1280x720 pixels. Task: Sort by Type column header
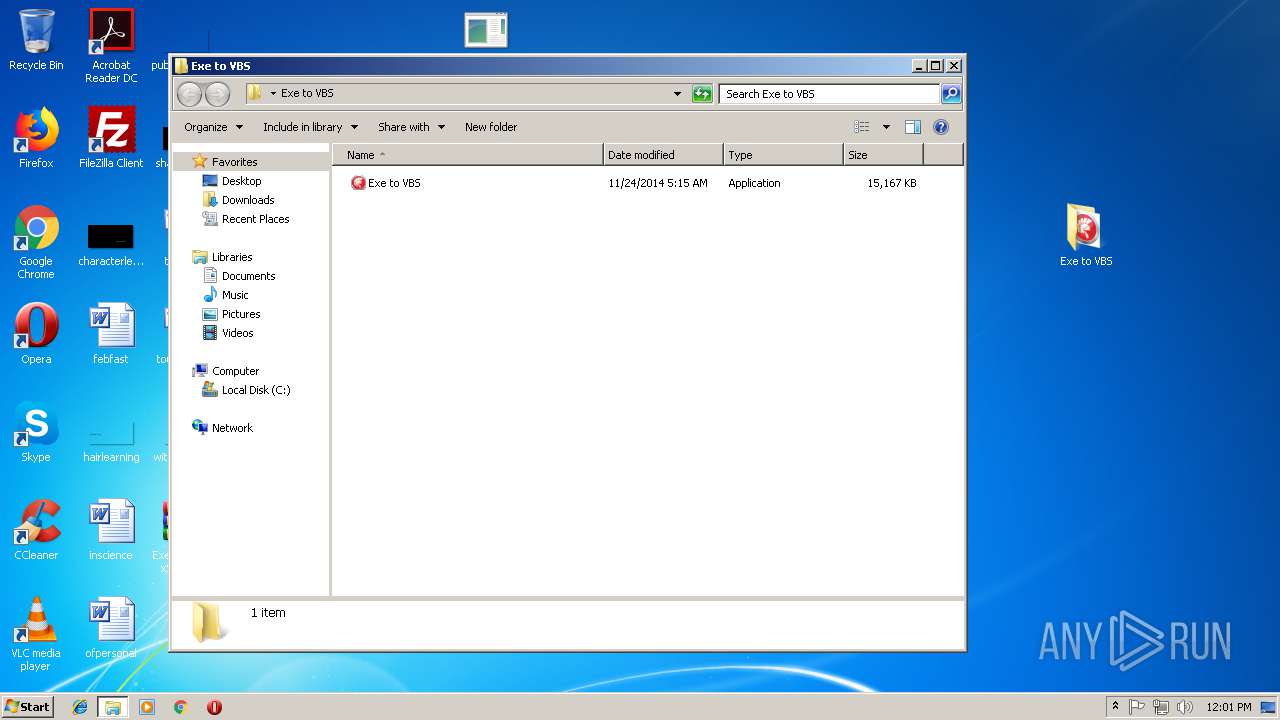[x=783, y=155]
